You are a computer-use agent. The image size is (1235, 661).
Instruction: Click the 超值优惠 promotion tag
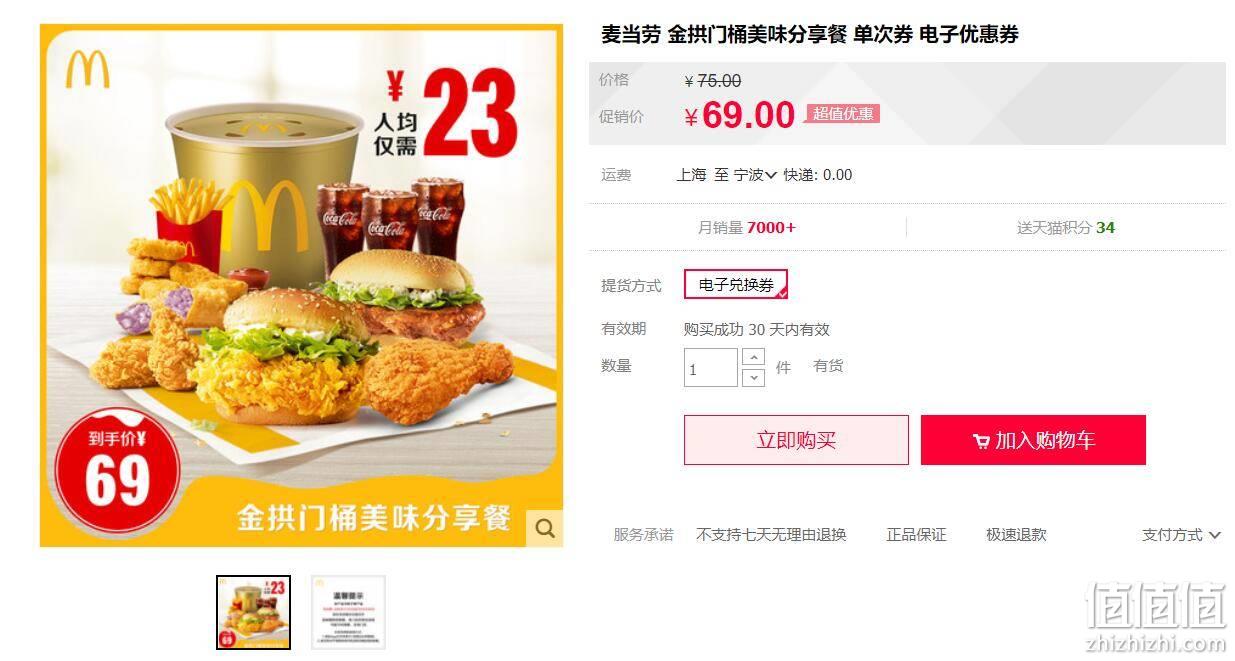843,114
